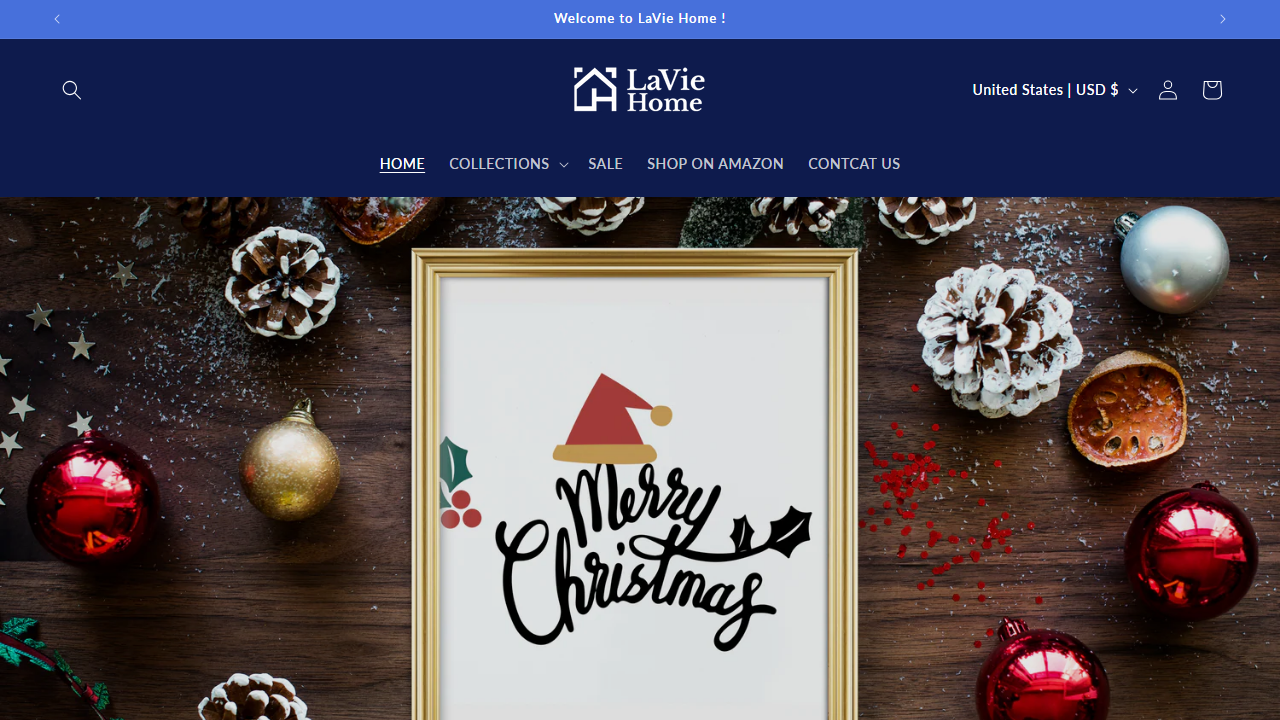Show the previous announcement

coord(57,19)
